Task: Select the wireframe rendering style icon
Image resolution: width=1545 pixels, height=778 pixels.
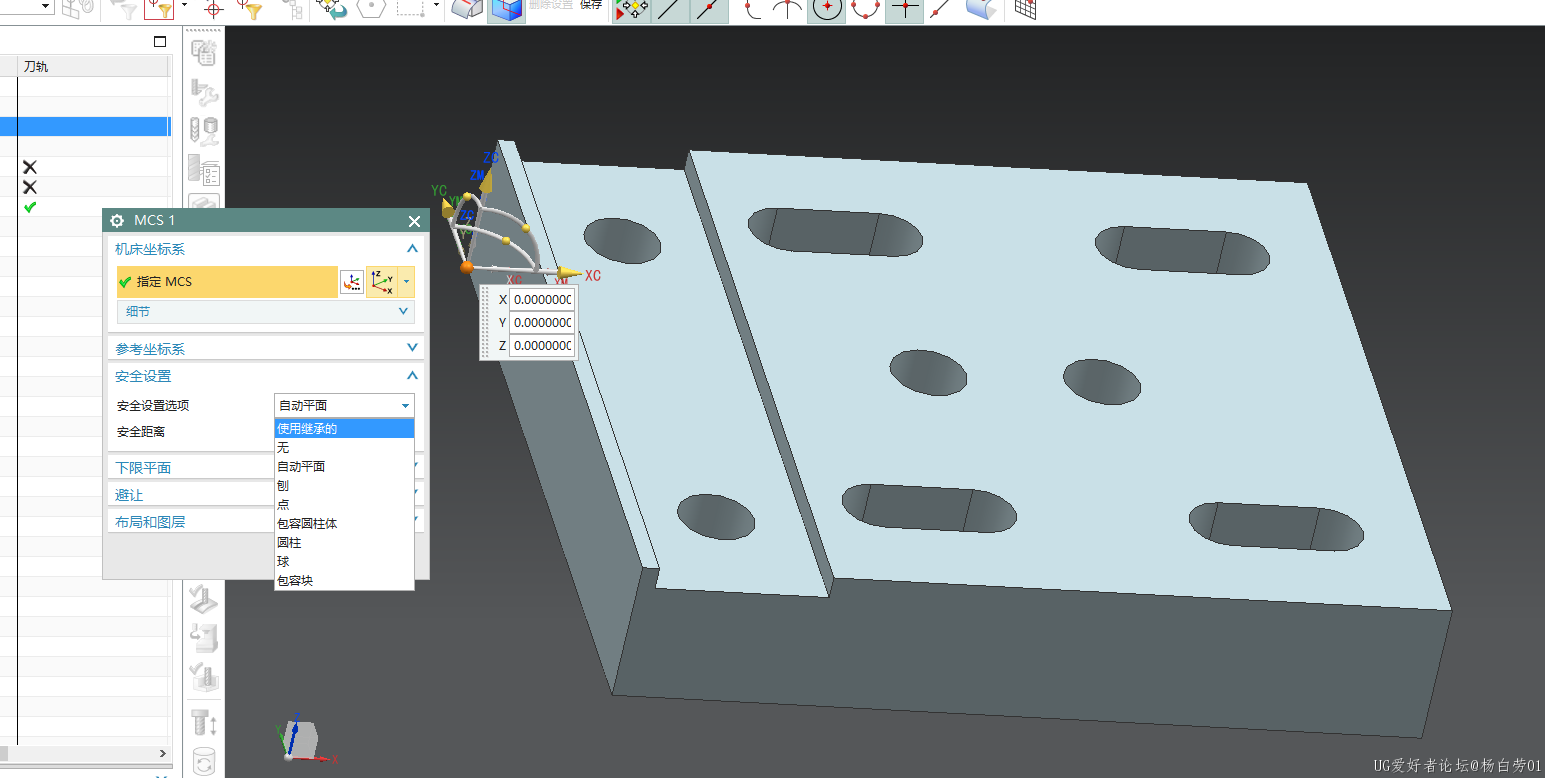Action: click(x=468, y=10)
